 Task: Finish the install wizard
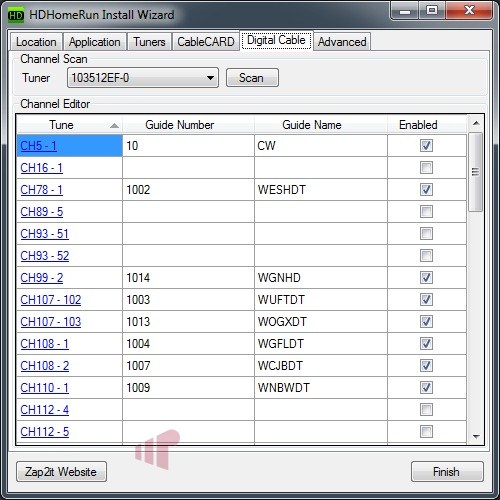[447, 472]
